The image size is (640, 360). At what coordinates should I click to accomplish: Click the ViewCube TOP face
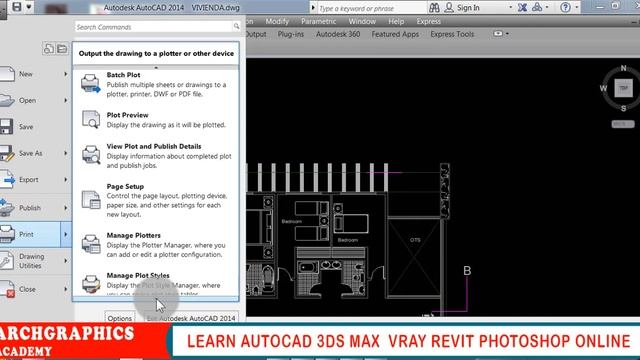623,88
